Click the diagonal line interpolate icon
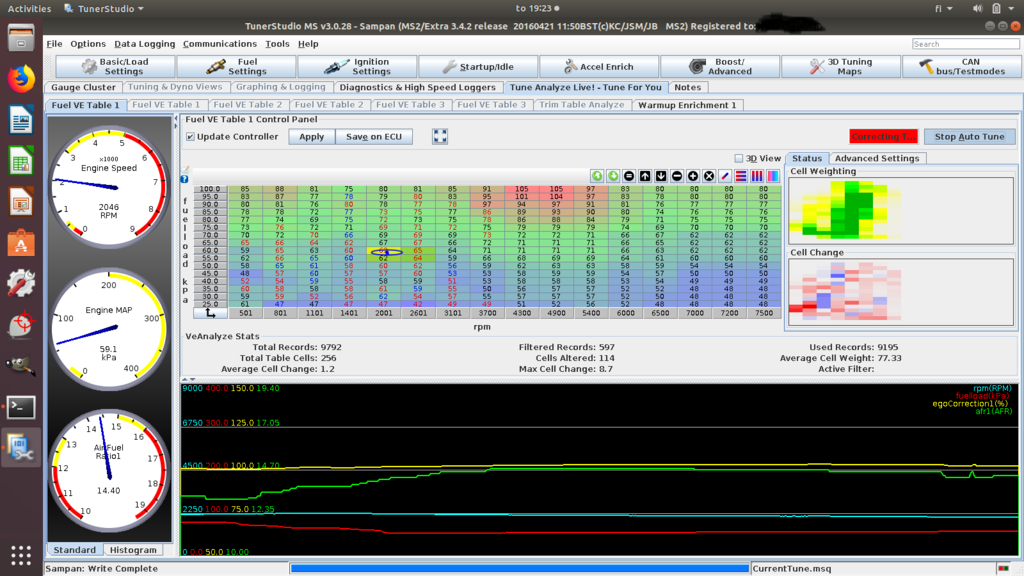This screenshot has height=576, width=1024. [725, 176]
